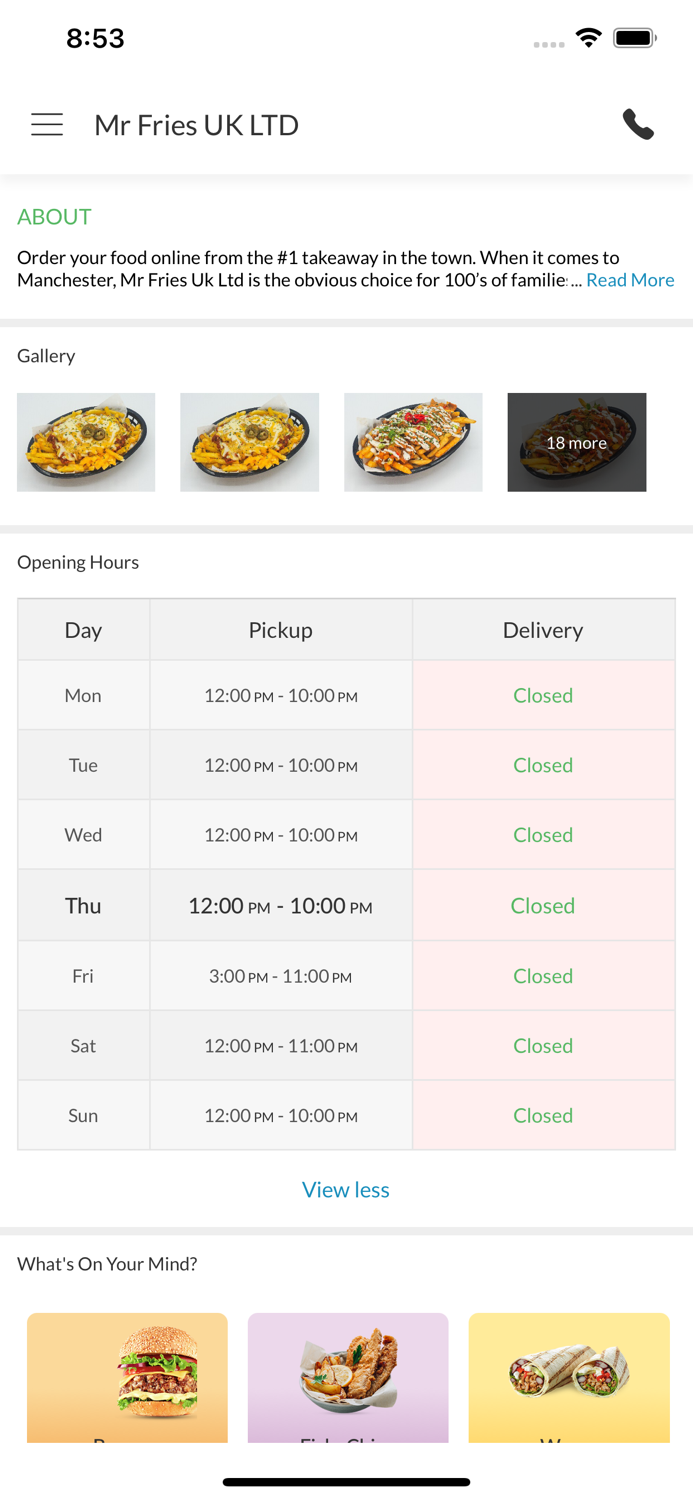The width and height of the screenshot is (693, 1500).
Task: Tap the ABOUT section heading
Action: pyautogui.click(x=54, y=217)
